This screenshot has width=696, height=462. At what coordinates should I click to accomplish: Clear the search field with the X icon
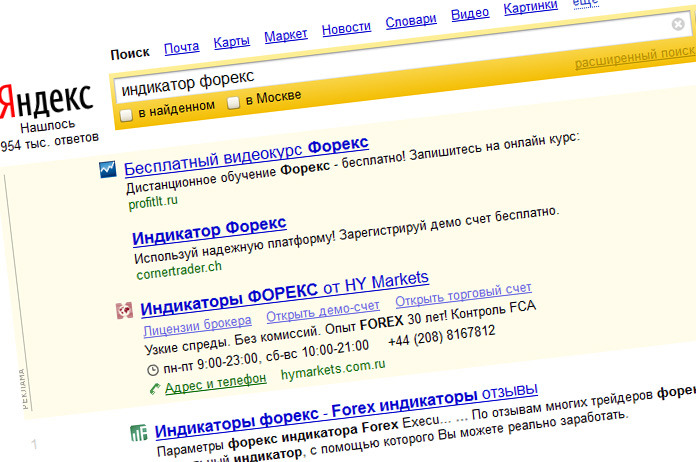tap(678, 24)
